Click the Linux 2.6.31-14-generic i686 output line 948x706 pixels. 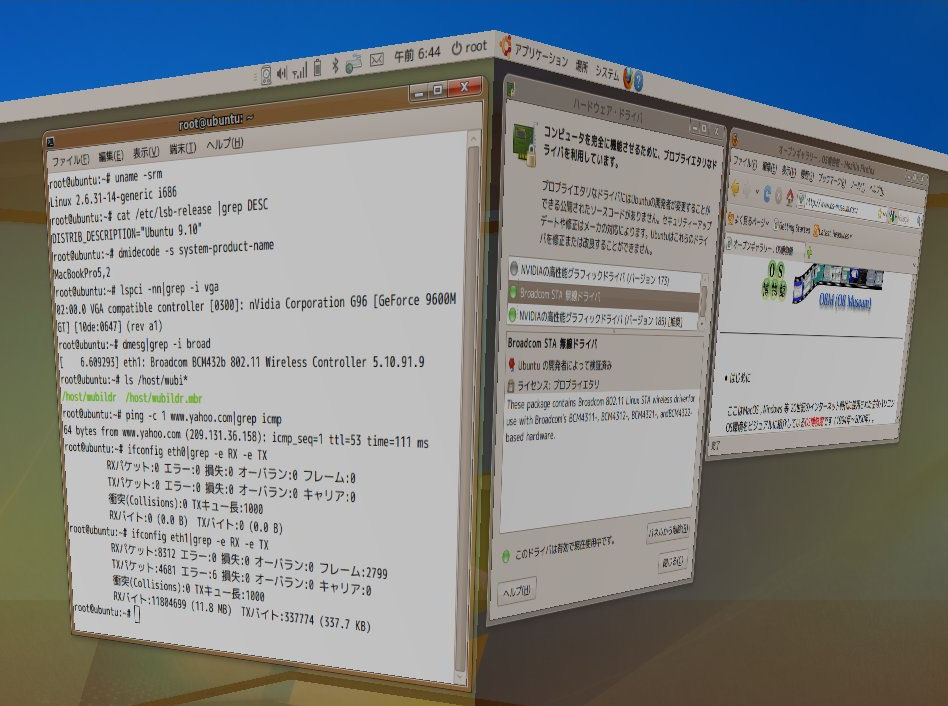click(x=113, y=196)
